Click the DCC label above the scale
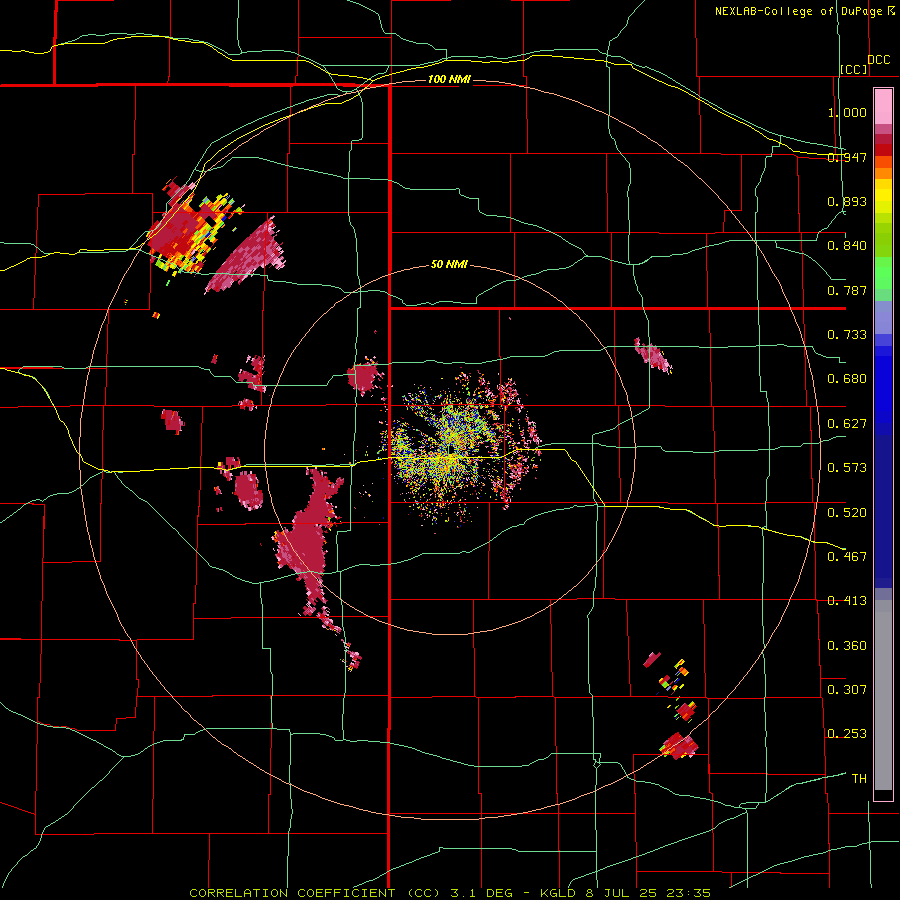The width and height of the screenshot is (900, 900). 879,60
